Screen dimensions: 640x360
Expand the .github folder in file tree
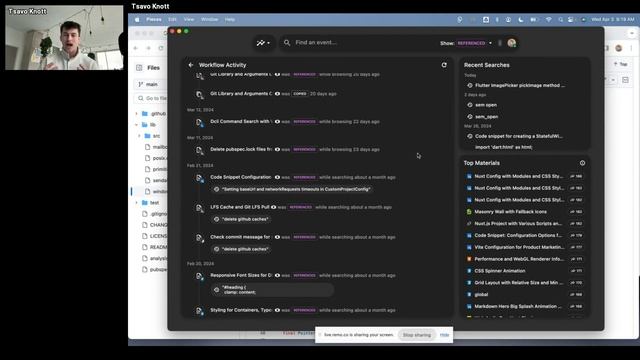pyautogui.click(x=137, y=113)
